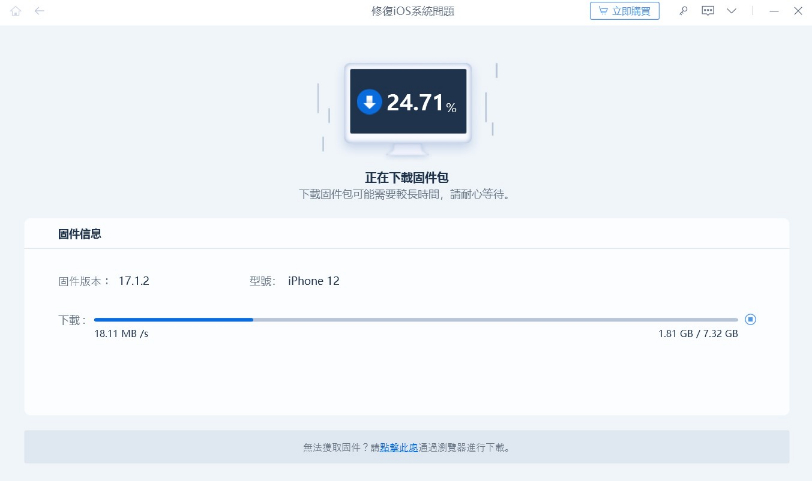Open registration with the key icon
The height and width of the screenshot is (481, 812).
click(x=683, y=11)
